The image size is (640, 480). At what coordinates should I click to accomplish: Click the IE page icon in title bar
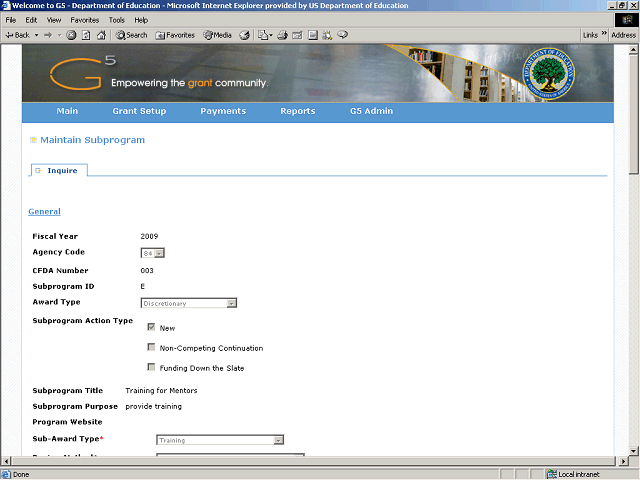6,5
